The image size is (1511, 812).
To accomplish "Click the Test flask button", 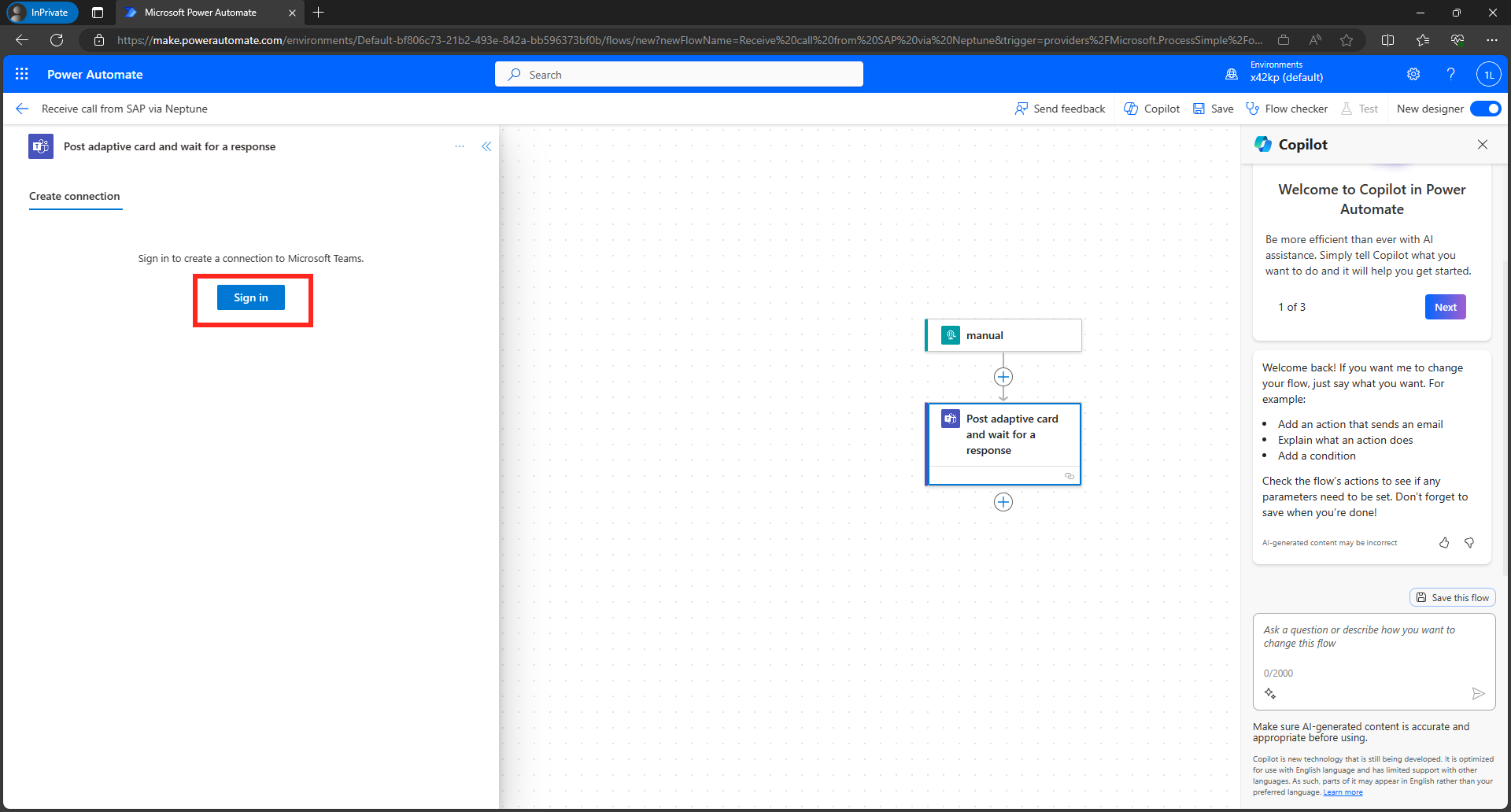I will point(1359,109).
